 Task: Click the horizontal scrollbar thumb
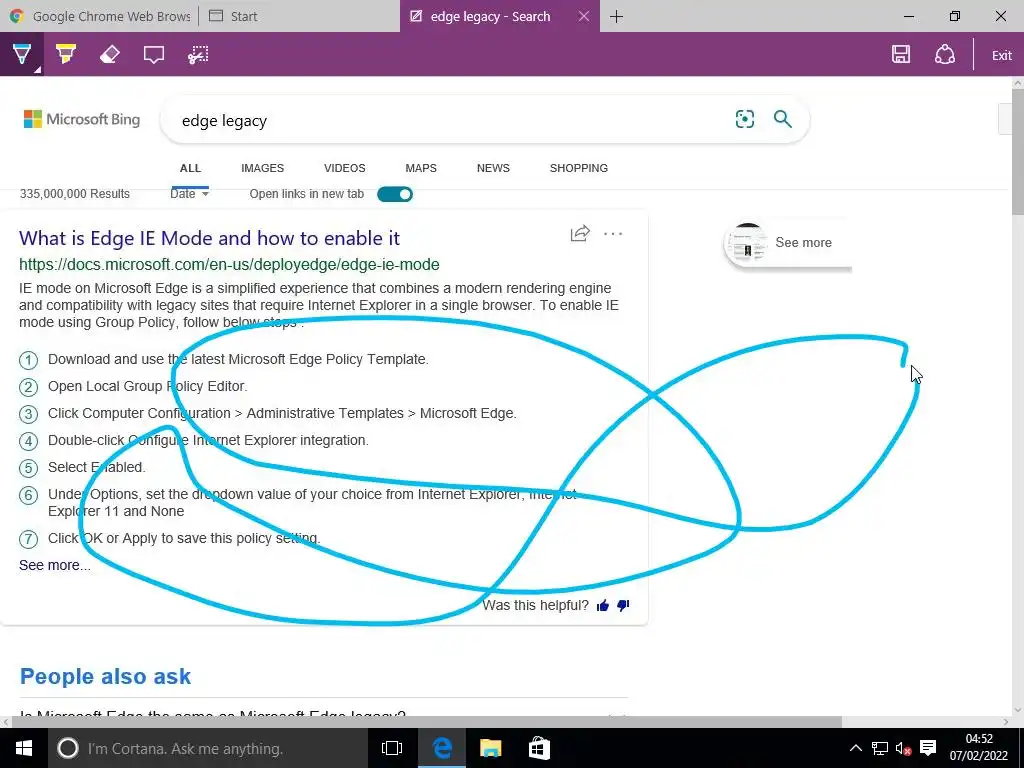426,722
